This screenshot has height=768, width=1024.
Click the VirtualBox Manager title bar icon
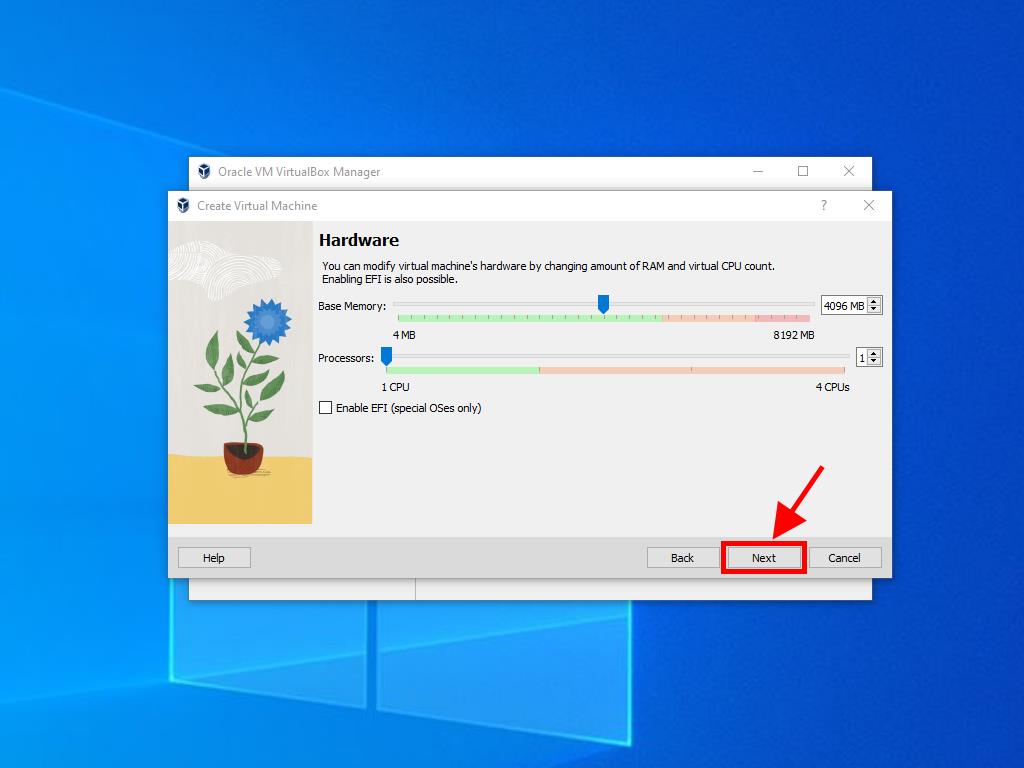pyautogui.click(x=204, y=171)
